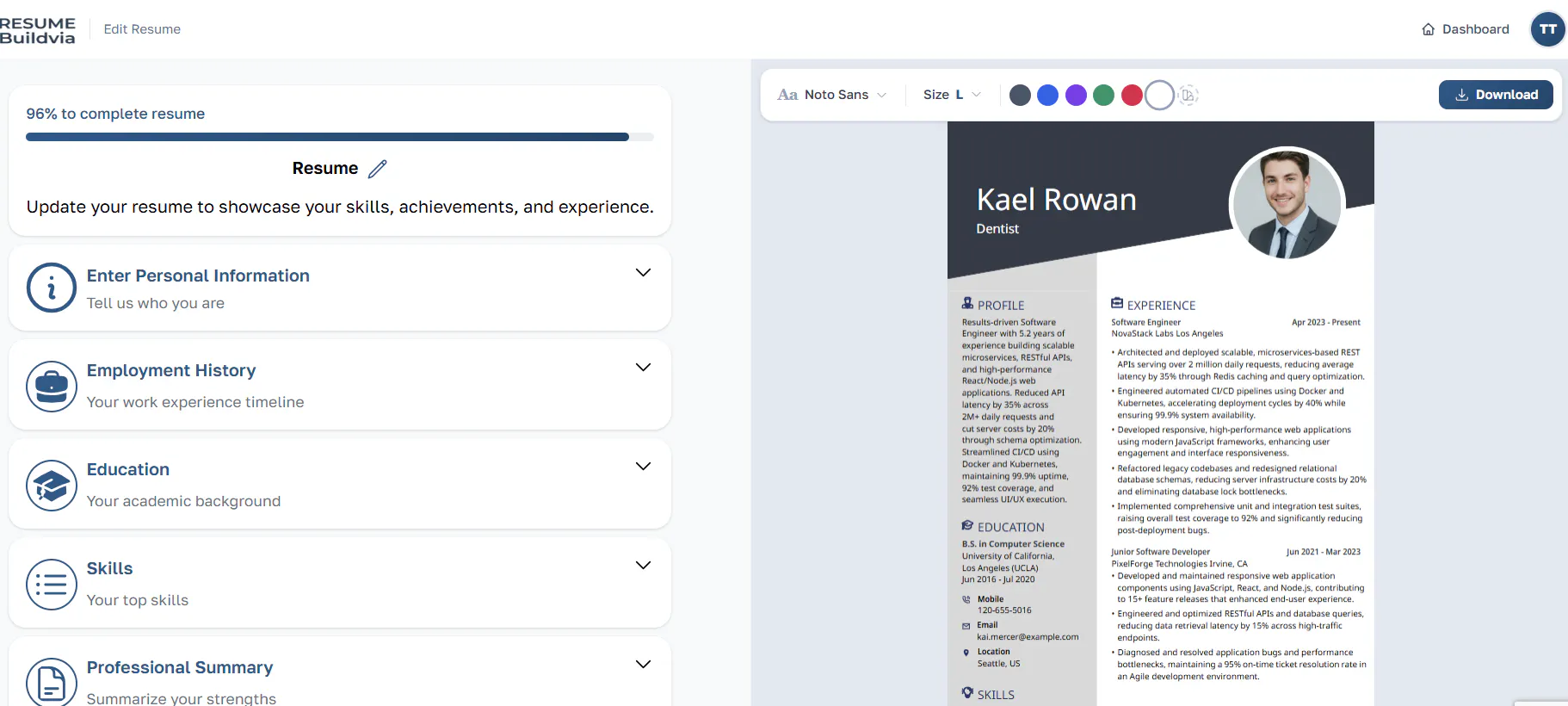This screenshot has height=706, width=1568.
Task: Click 'kai.mercer@example.com' email text
Action: point(1028,637)
